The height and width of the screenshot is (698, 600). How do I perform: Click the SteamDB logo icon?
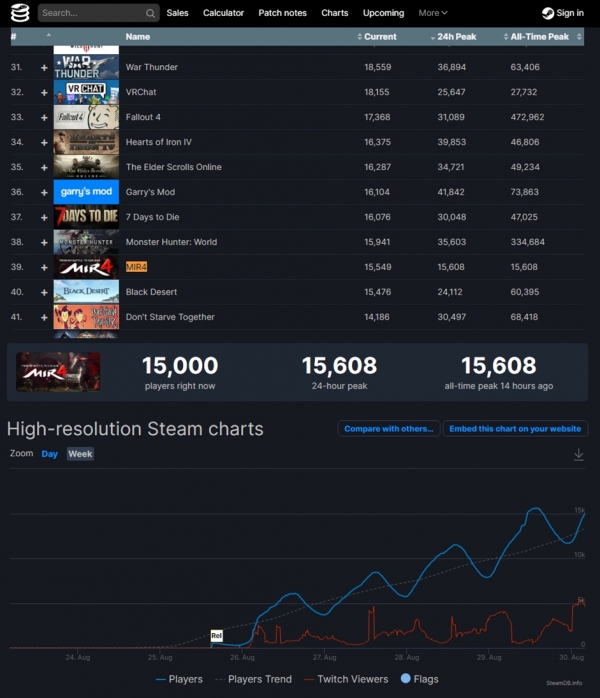(20, 13)
